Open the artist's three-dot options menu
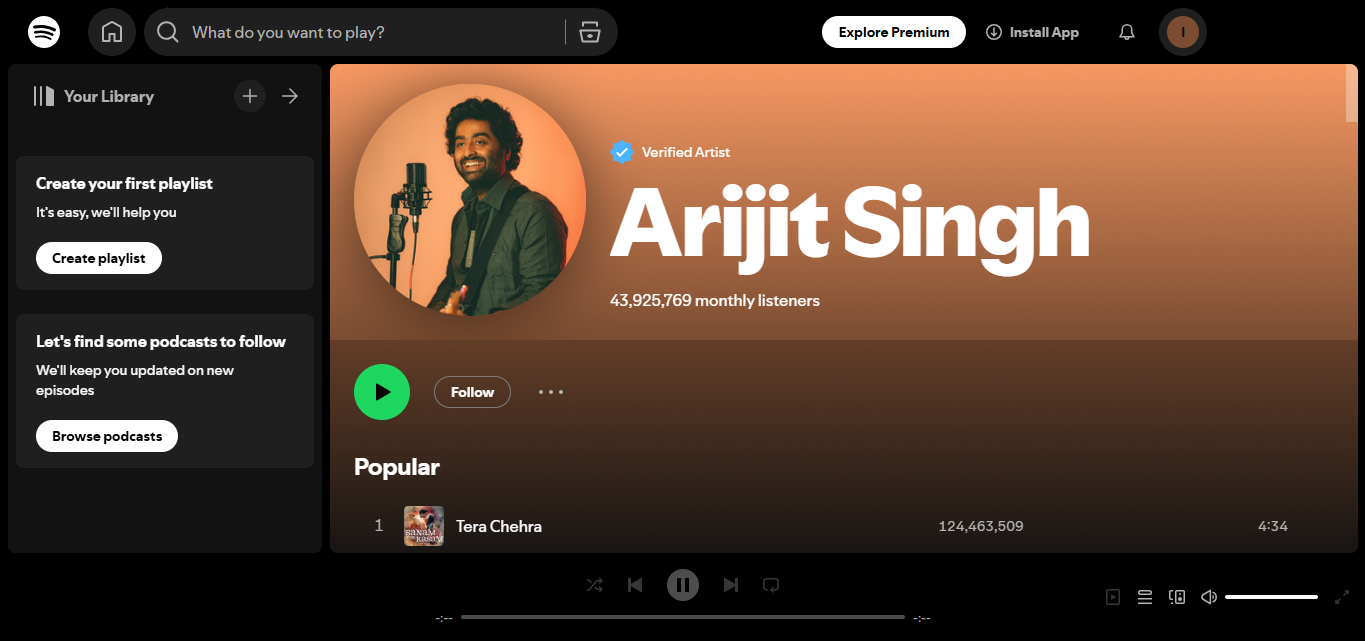The image size is (1365, 641). [x=550, y=391]
